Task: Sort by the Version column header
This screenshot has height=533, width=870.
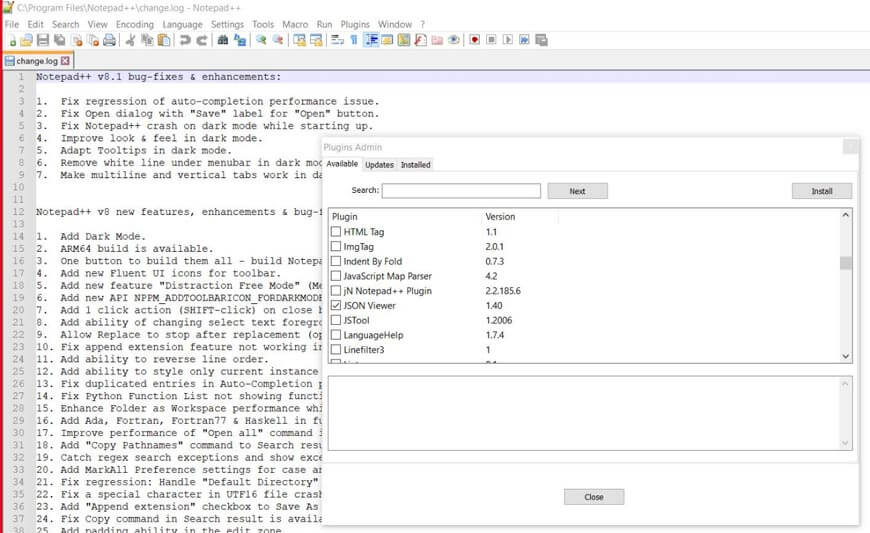Action: click(x=520, y=216)
